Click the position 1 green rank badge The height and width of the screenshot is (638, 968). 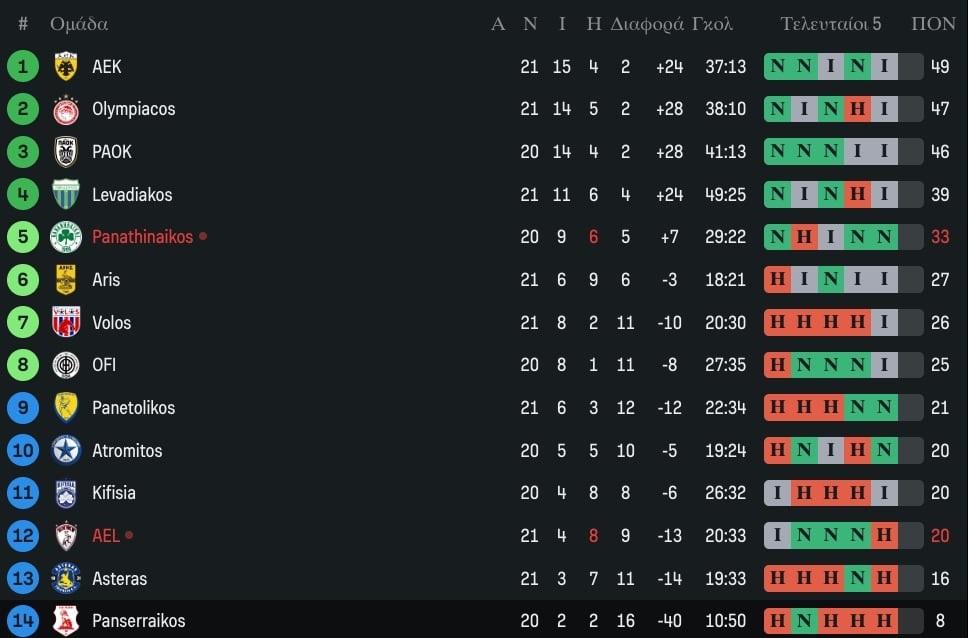coord(23,66)
